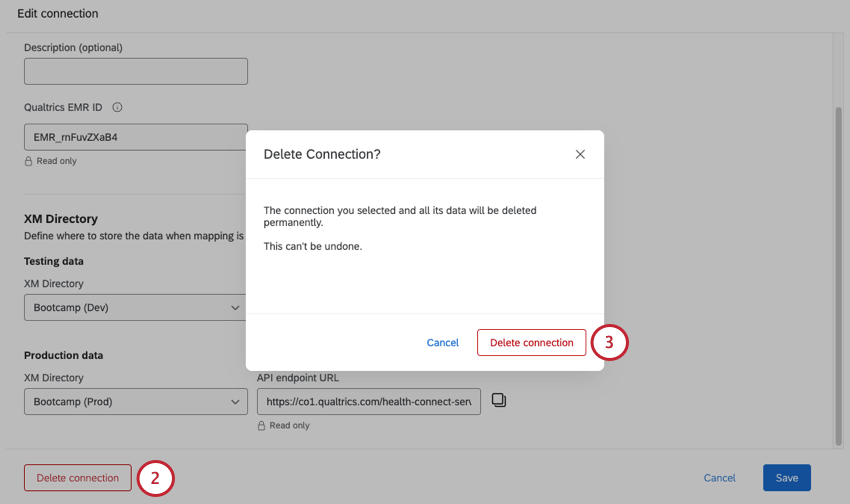Click the footer Delete connection button
The width and height of the screenshot is (850, 504).
pyautogui.click(x=77, y=478)
